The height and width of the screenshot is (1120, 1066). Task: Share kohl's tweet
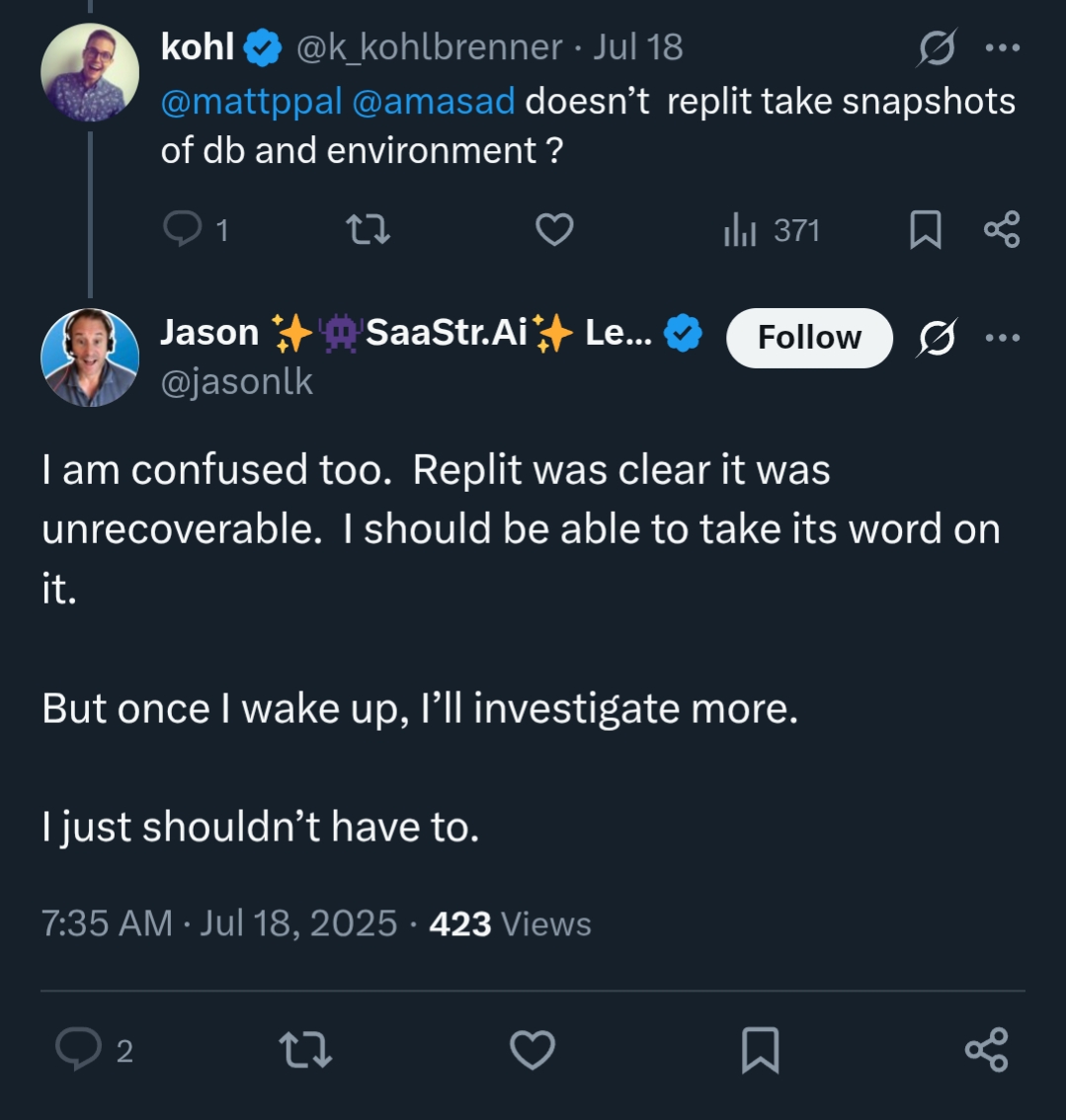(x=1002, y=230)
